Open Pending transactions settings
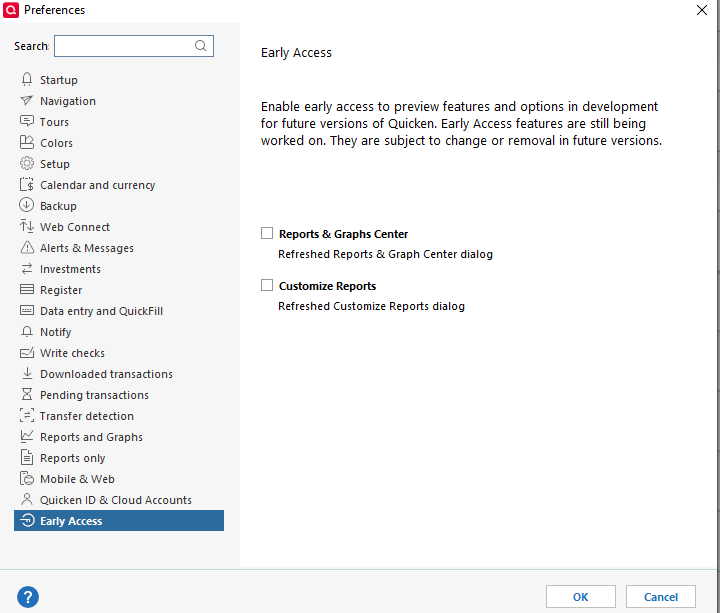 [95, 395]
